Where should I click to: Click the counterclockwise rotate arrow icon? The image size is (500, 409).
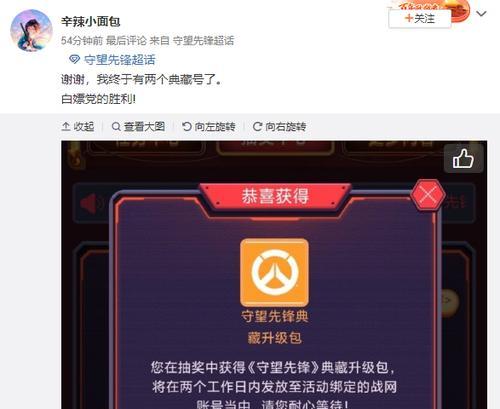(187, 127)
